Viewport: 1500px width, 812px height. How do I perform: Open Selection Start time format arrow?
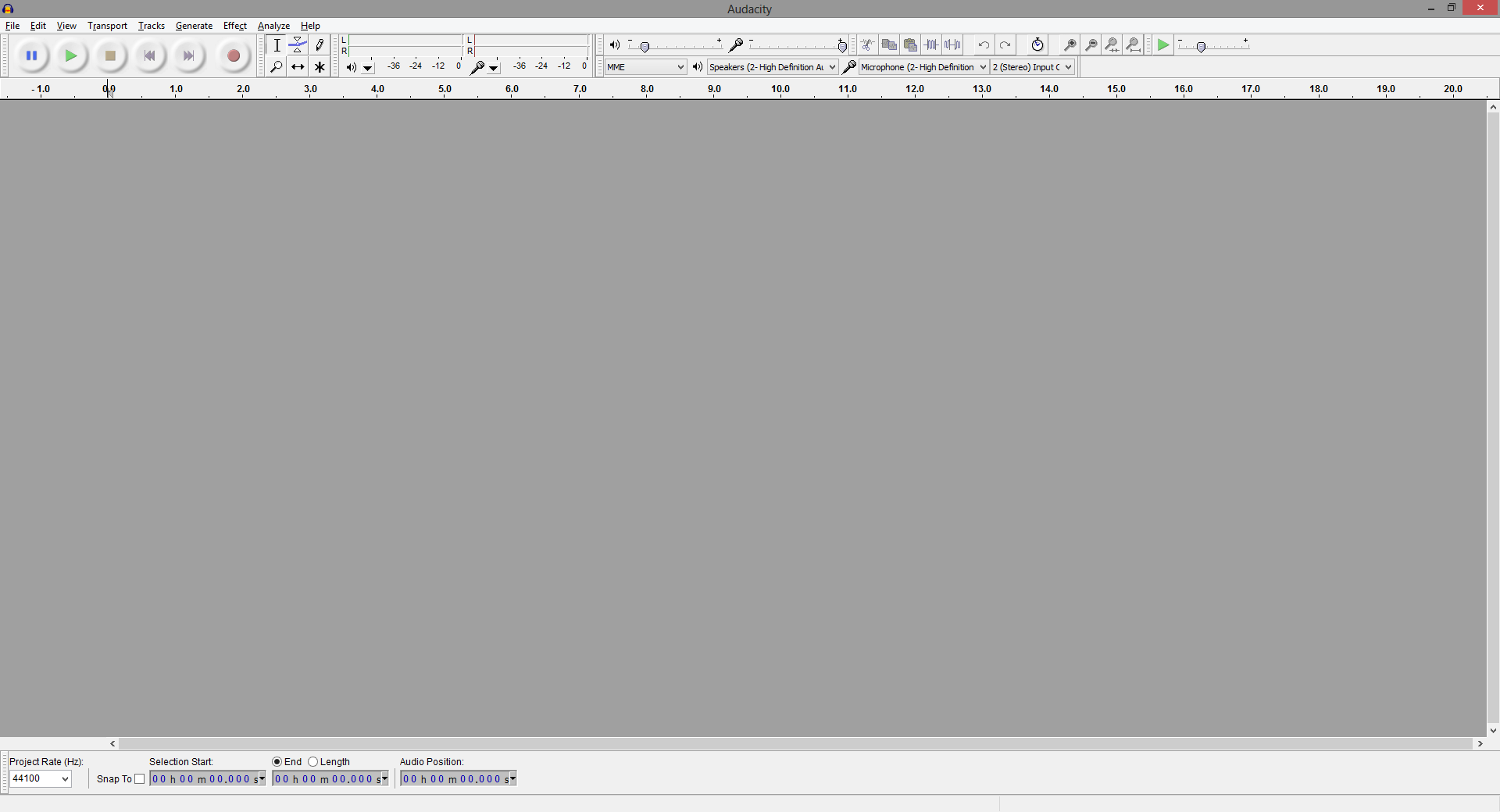[x=262, y=778]
